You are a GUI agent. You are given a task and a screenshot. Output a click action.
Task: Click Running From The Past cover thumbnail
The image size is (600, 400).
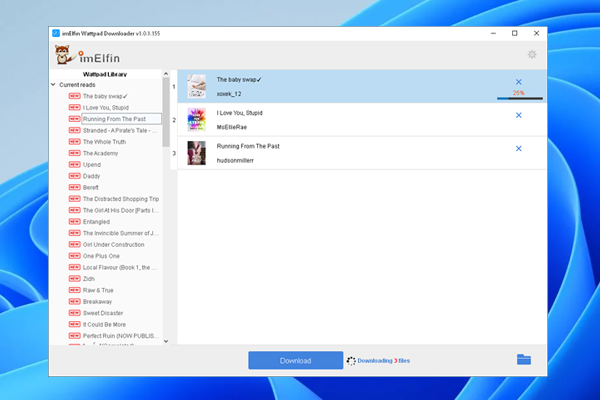coord(196,153)
